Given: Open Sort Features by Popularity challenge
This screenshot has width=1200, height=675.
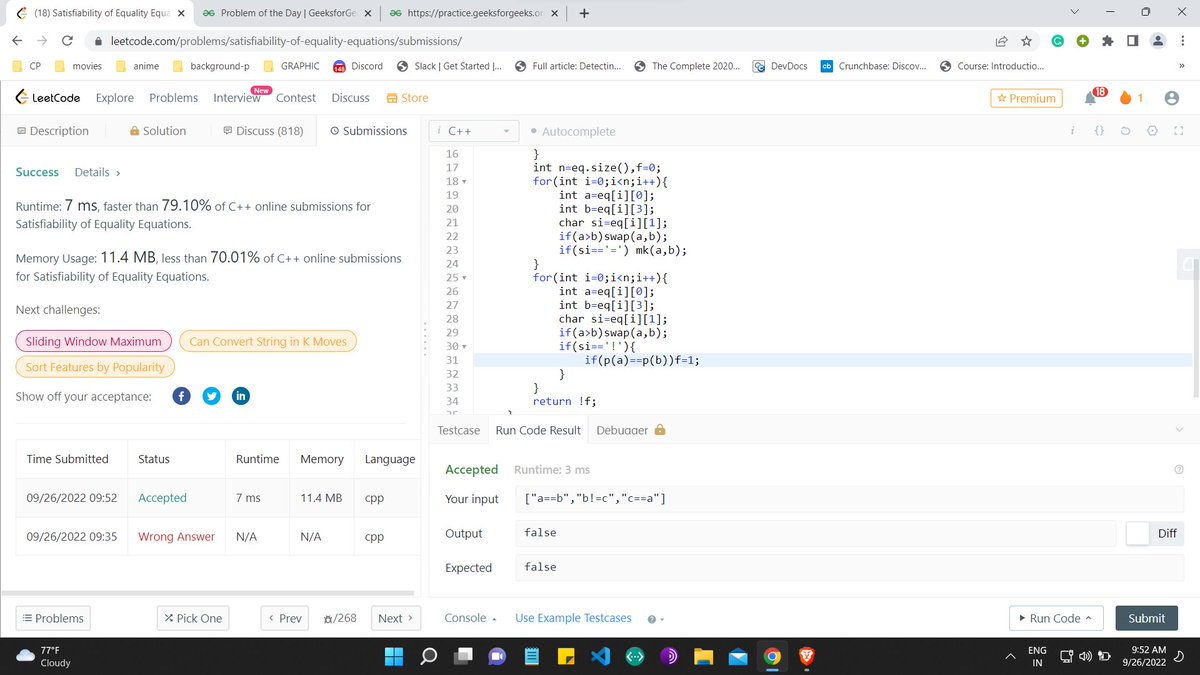Looking at the screenshot, I should (x=95, y=367).
